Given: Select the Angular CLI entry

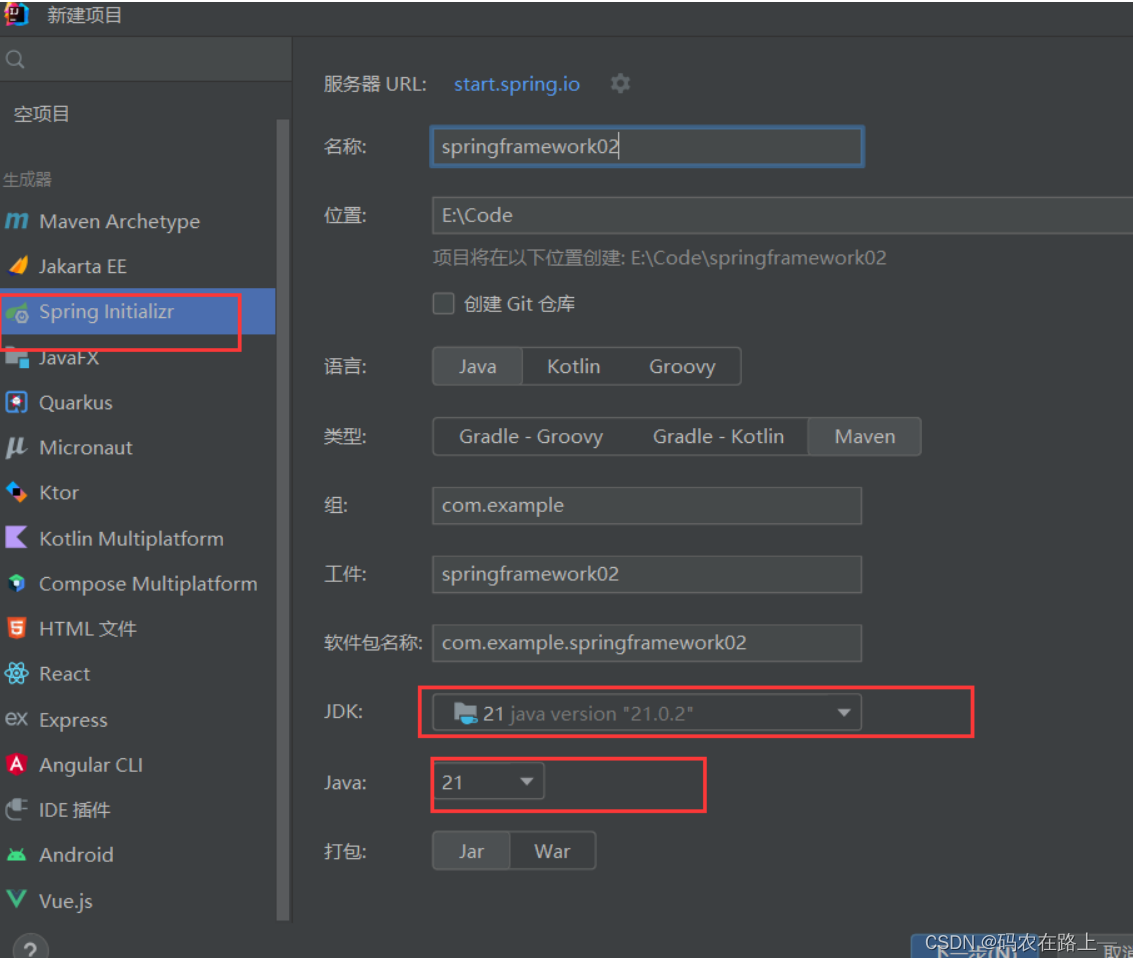Looking at the screenshot, I should click(x=137, y=765).
